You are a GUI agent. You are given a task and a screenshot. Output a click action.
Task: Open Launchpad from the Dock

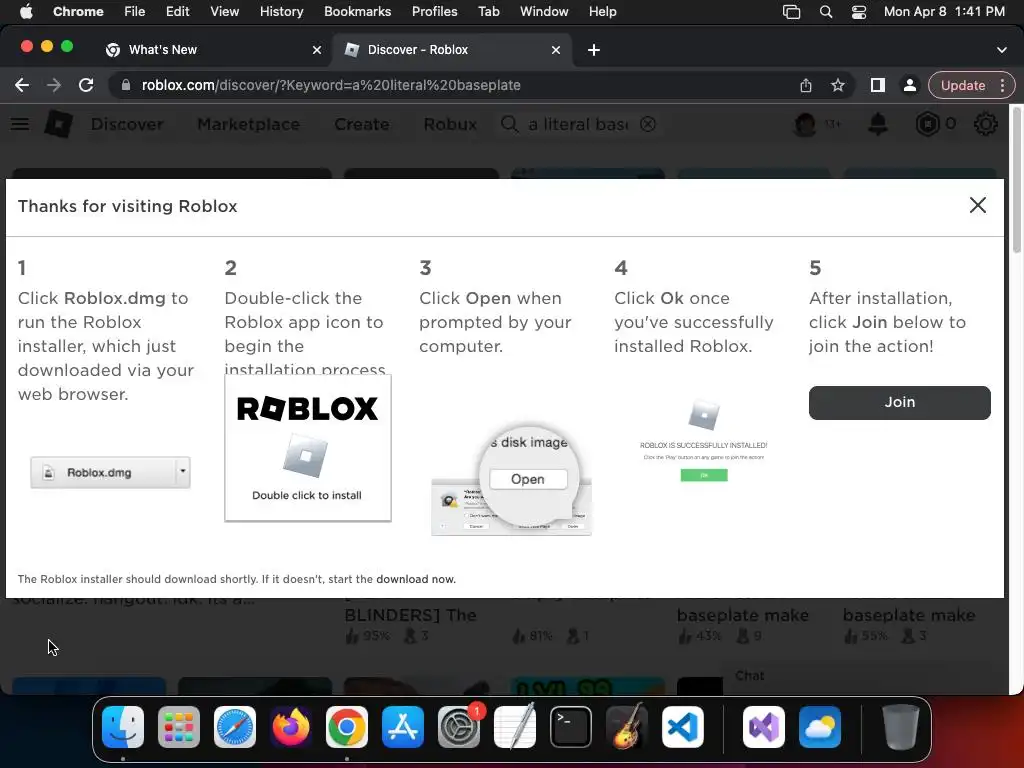[x=178, y=727]
